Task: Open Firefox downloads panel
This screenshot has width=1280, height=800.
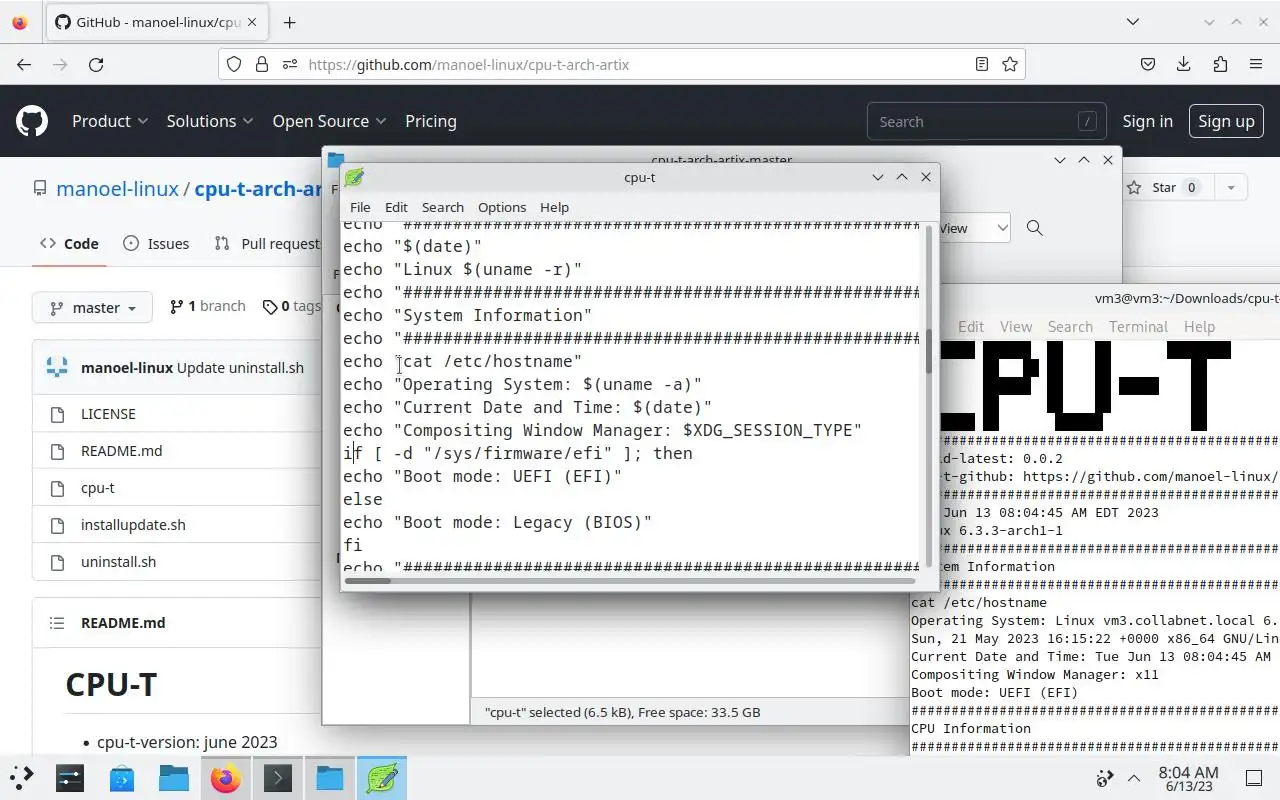Action: click(x=1184, y=64)
